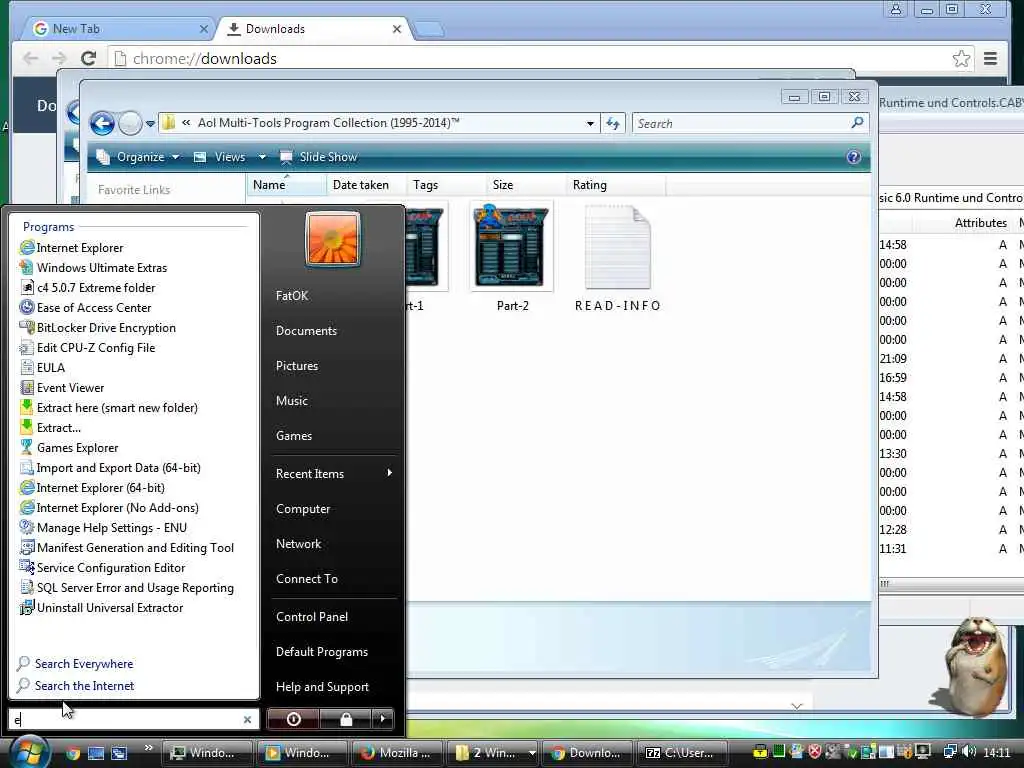Open Internet Explorer from Programs list
The image size is (1024, 768).
[x=72, y=248]
